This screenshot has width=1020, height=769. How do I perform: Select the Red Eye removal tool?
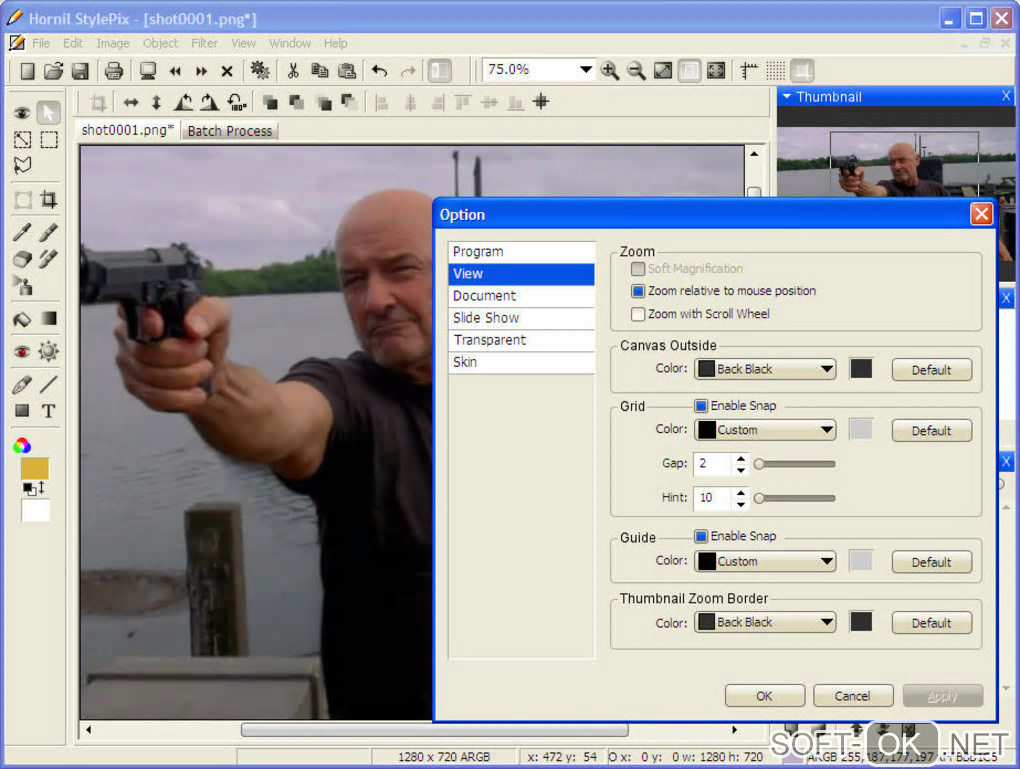22,351
